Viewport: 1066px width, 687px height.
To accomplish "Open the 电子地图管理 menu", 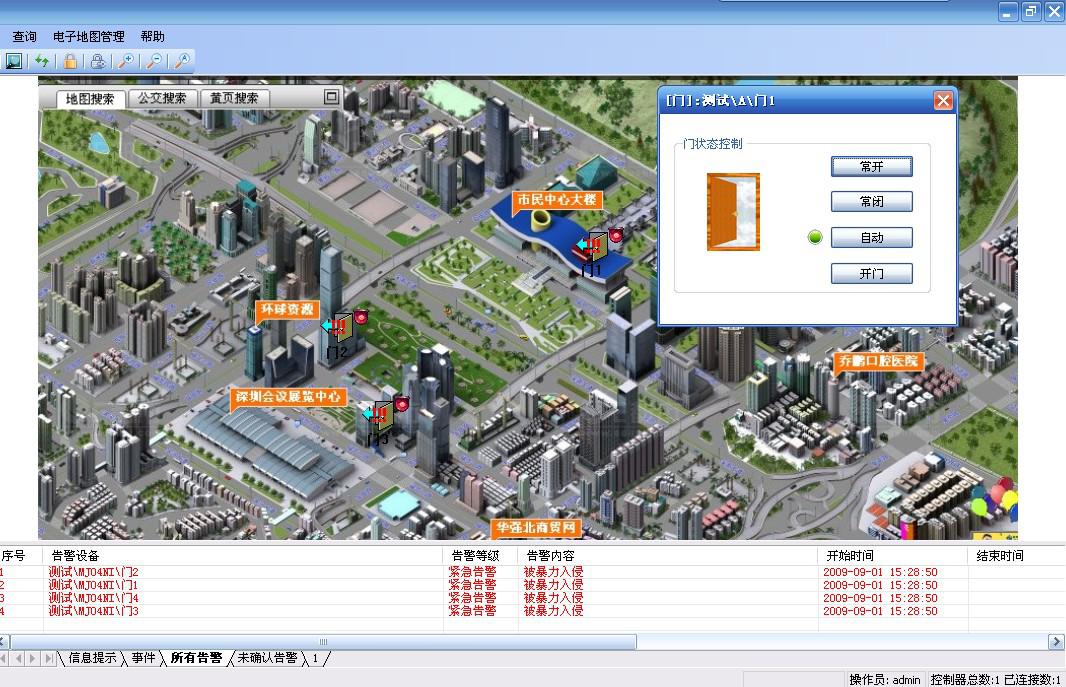I will (89, 37).
